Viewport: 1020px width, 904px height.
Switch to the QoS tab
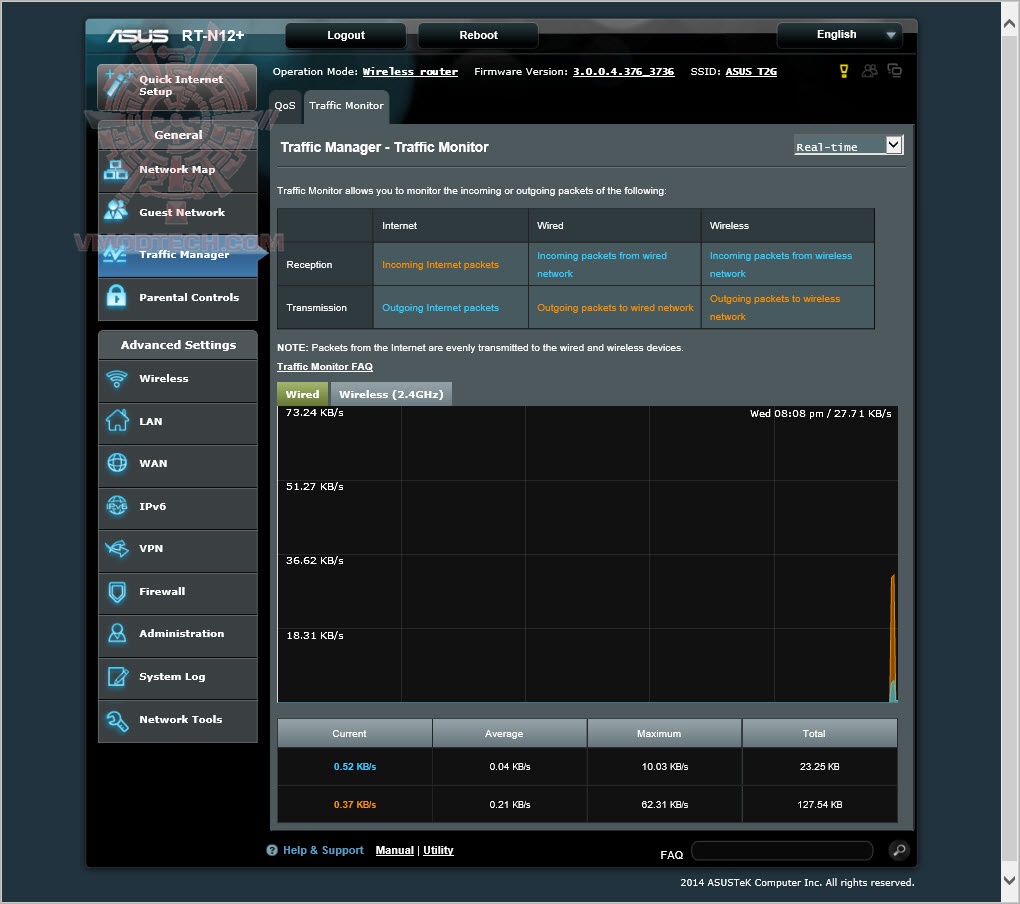tap(285, 106)
